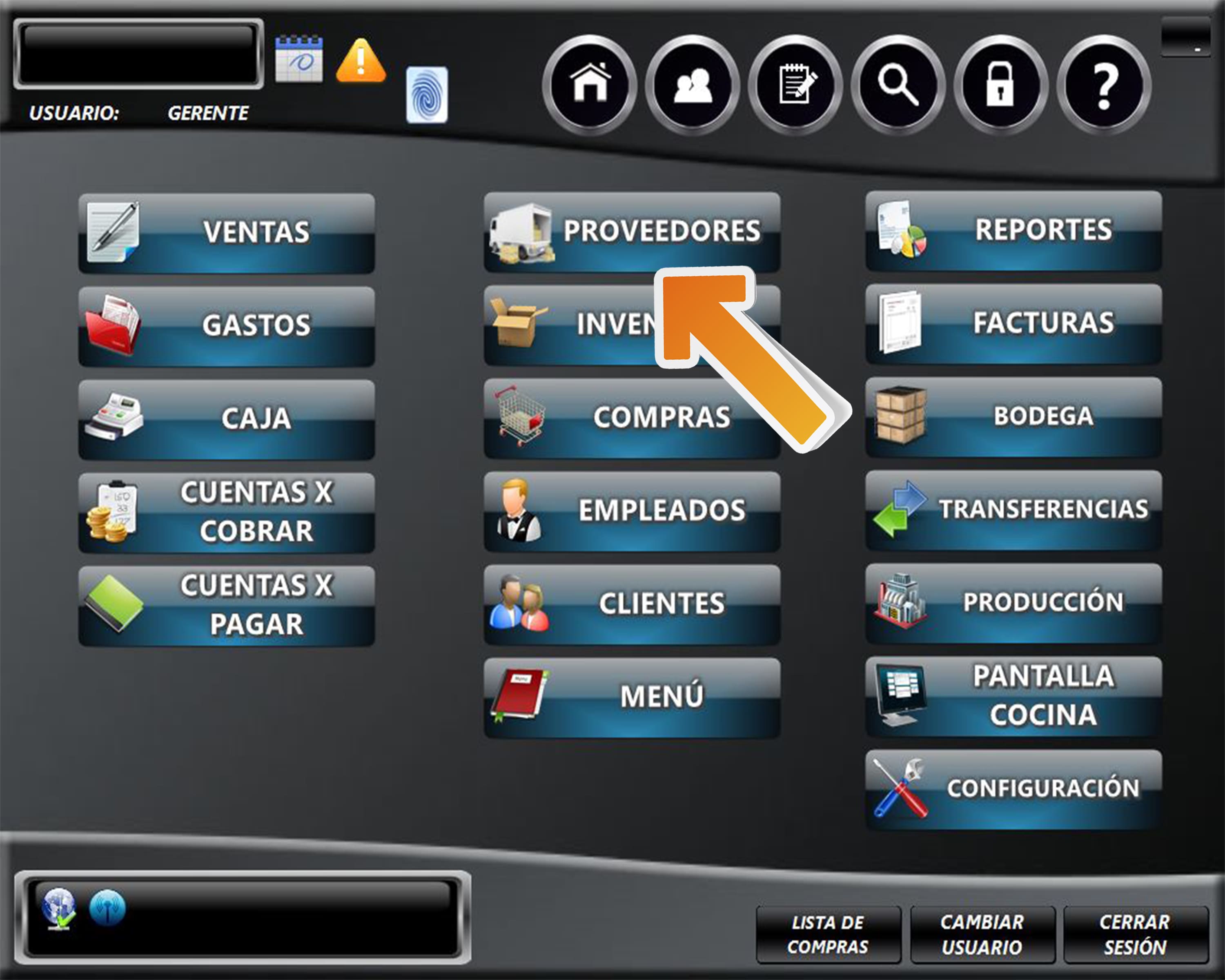1225x980 pixels.
Task: Open the users (people) round icon
Action: [692, 85]
